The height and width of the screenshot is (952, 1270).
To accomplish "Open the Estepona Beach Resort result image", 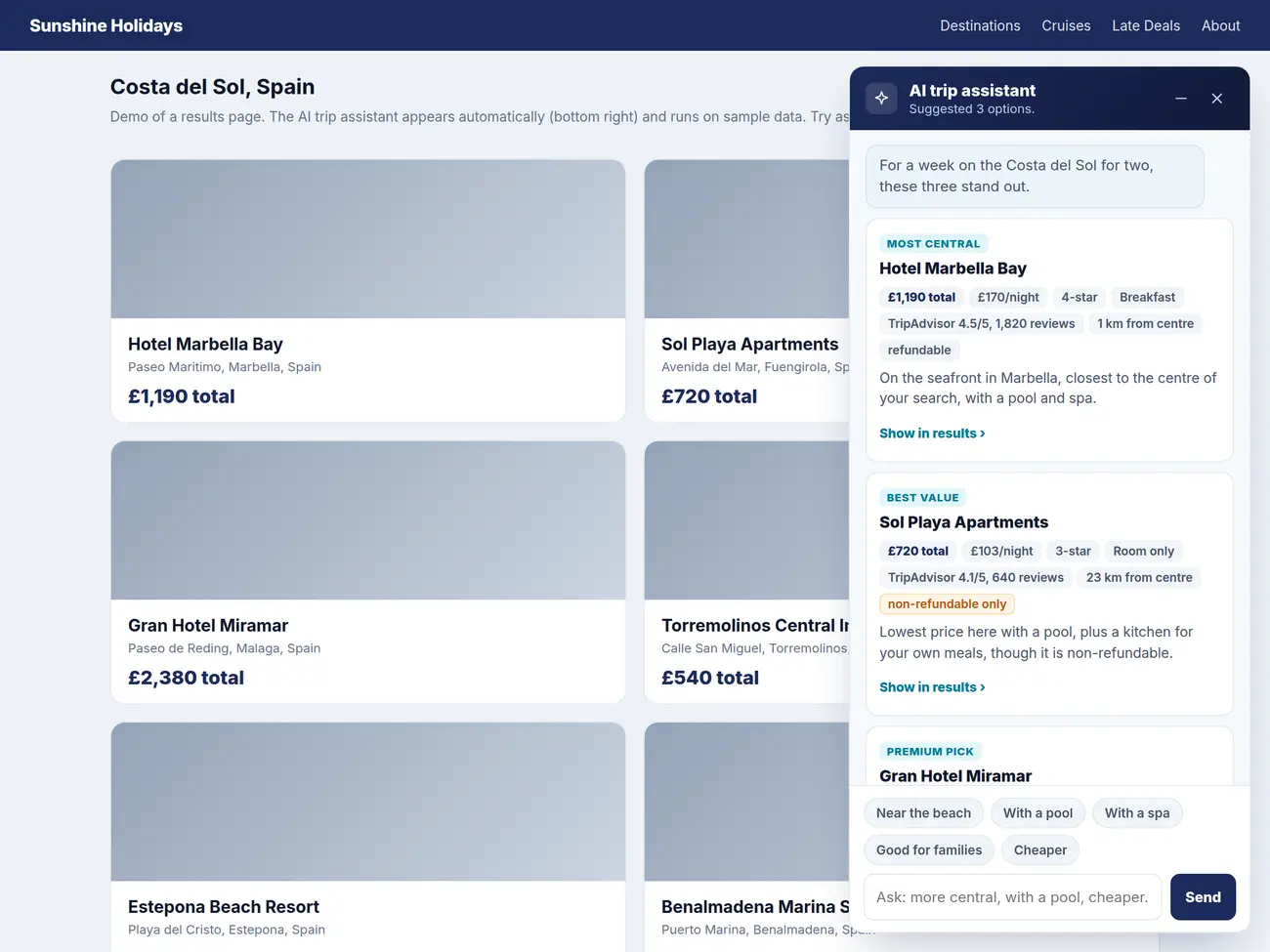I will [368, 802].
